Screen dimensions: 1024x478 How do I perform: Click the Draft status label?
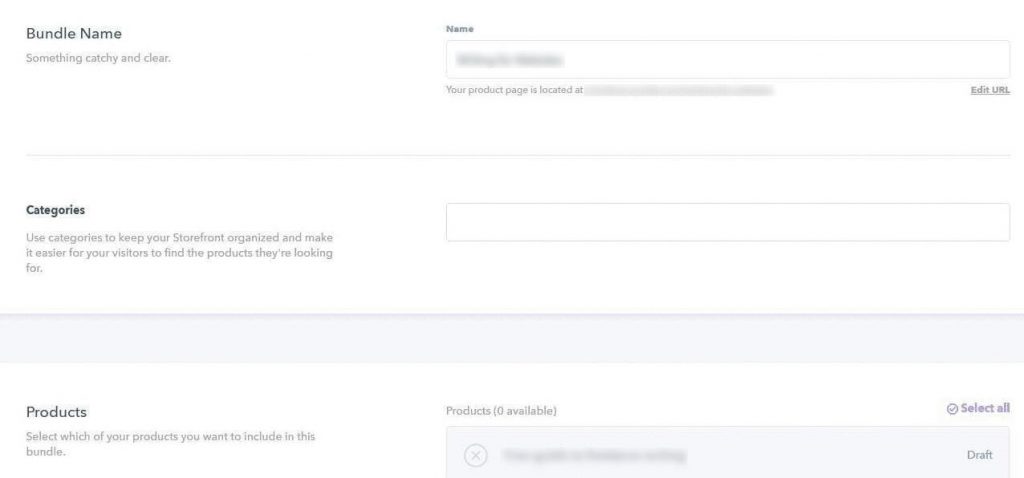[x=979, y=455]
